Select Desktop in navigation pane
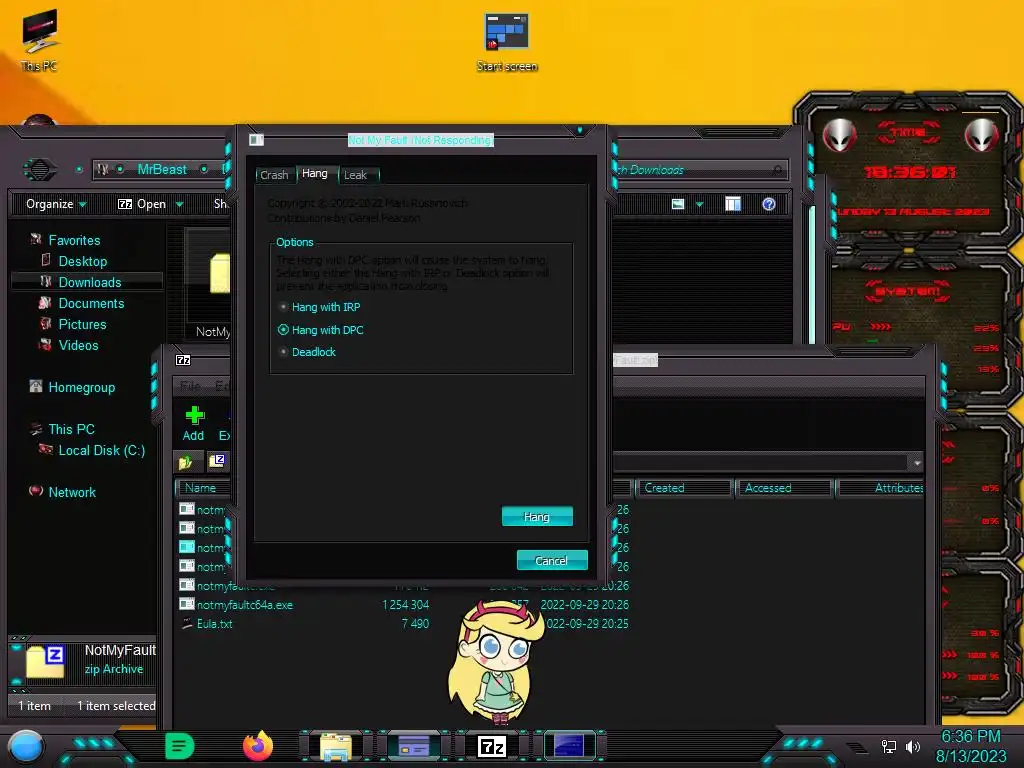Screen dimensions: 1024x768 tap(82, 261)
